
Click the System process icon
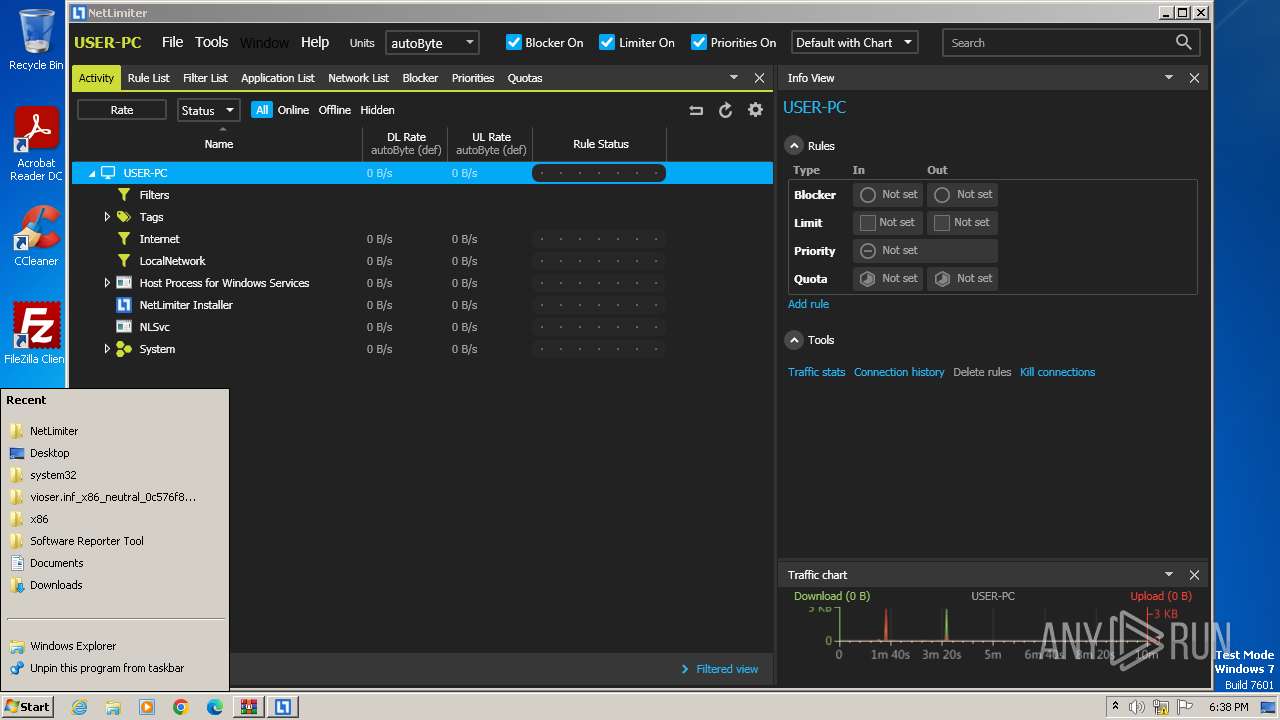tap(124, 349)
